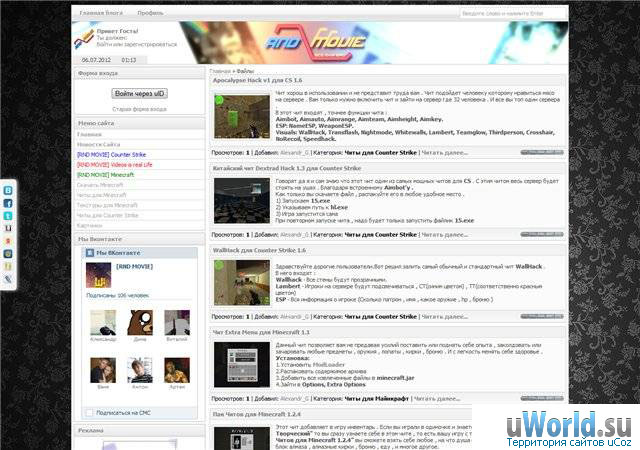
Task: Open Apocalypse Hack screenshot thumbnail
Action: (x=242, y=117)
